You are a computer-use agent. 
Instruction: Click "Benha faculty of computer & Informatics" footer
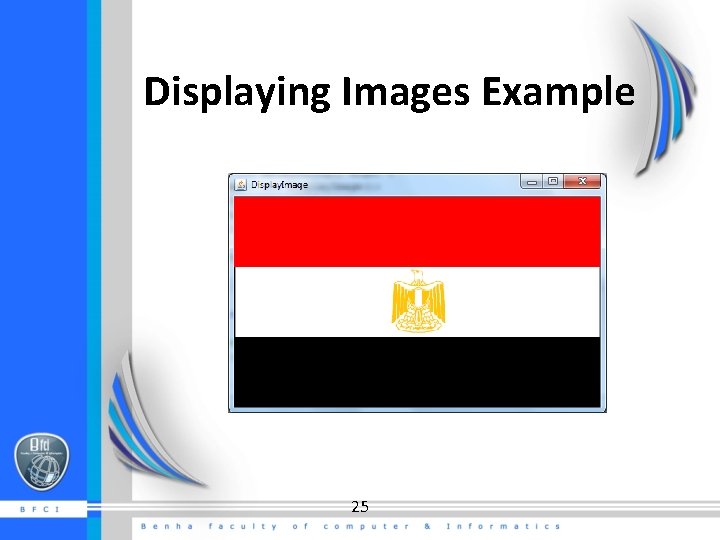pyautogui.click(x=351, y=526)
